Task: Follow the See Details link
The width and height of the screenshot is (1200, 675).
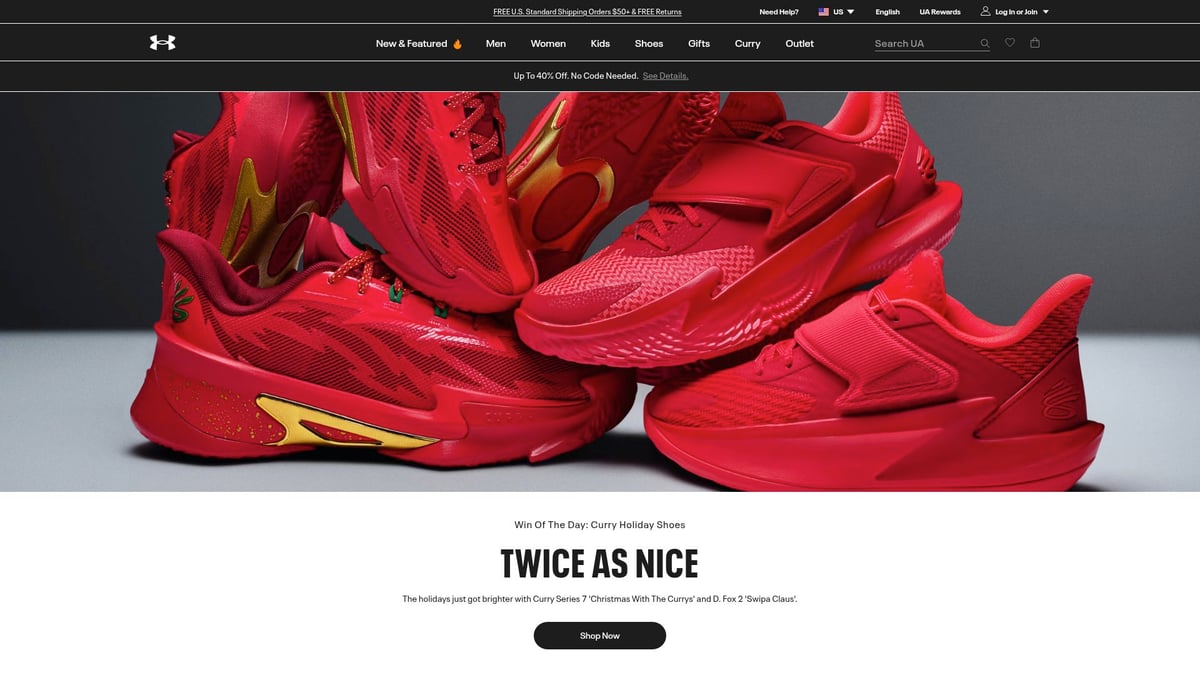Action: click(x=665, y=76)
